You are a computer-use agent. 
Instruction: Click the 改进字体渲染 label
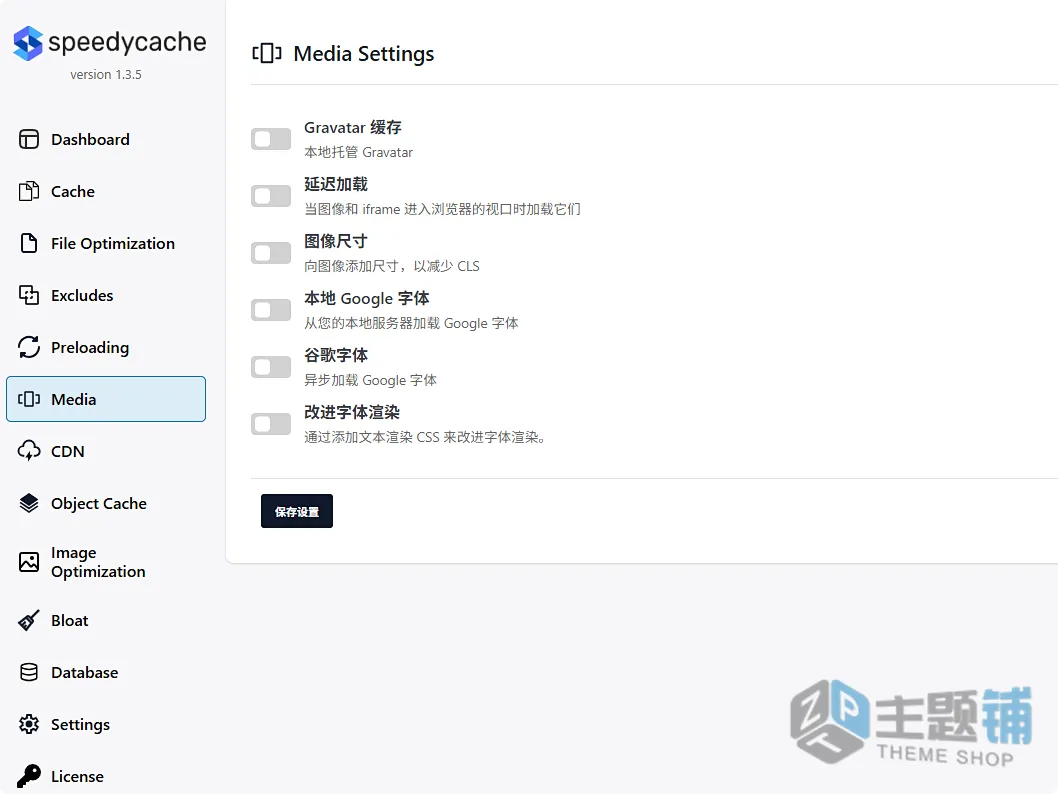click(352, 412)
